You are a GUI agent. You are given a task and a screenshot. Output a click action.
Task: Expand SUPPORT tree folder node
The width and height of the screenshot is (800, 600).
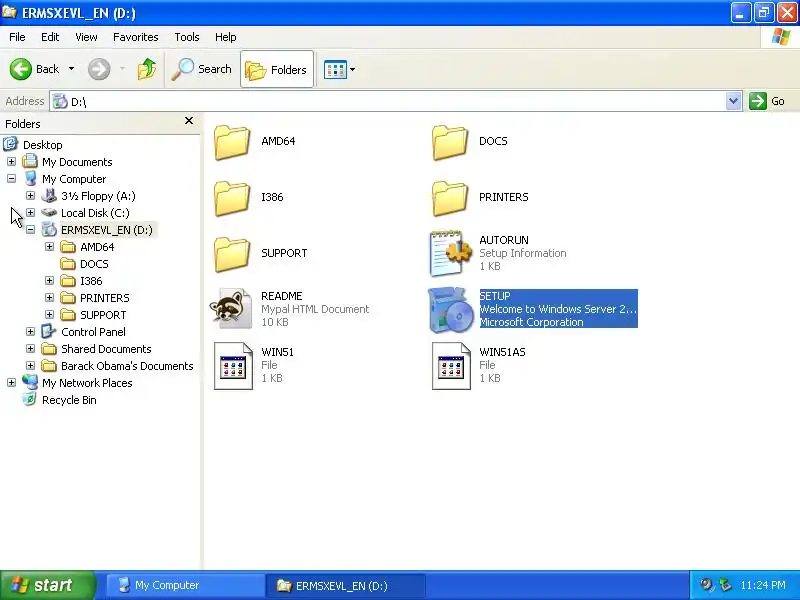[49, 314]
